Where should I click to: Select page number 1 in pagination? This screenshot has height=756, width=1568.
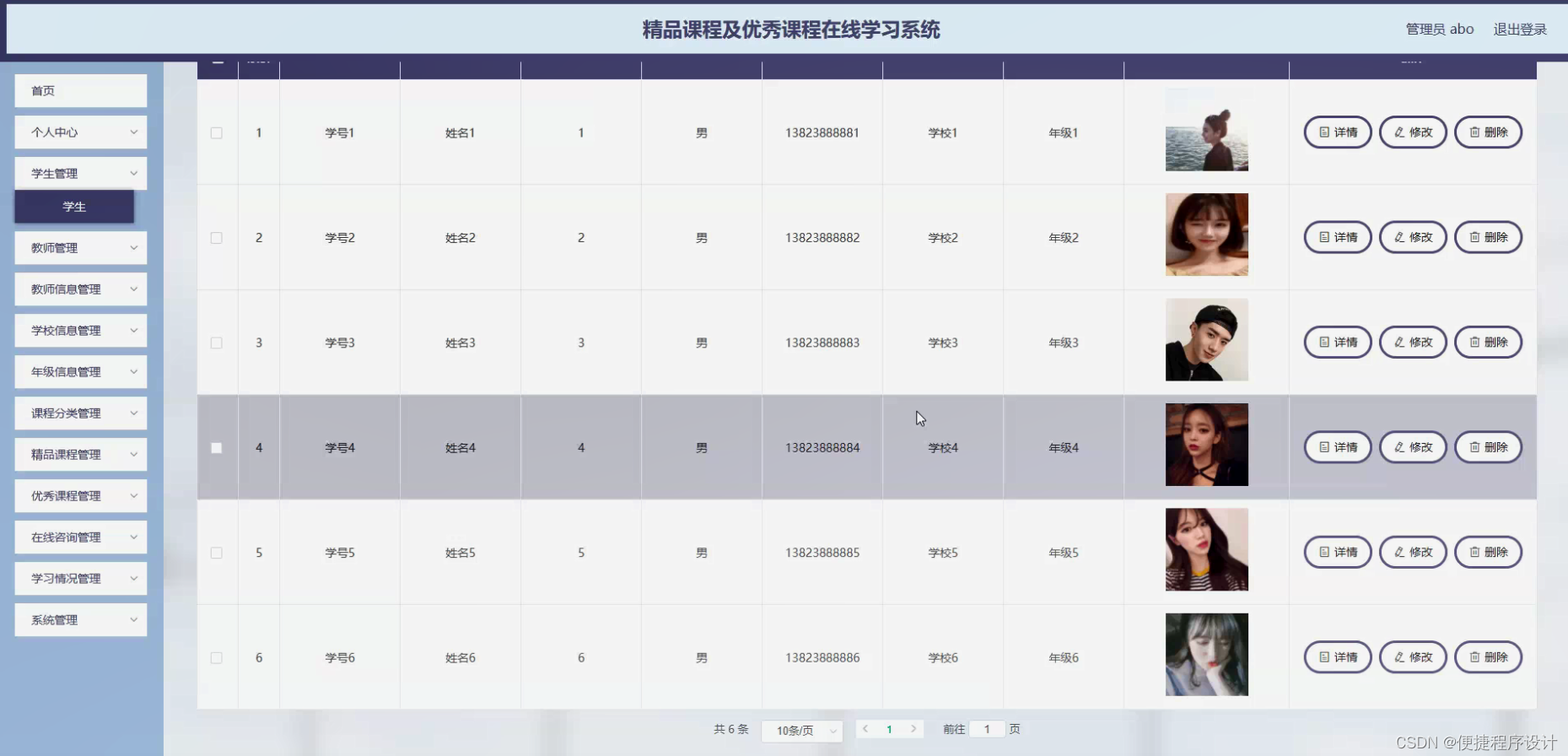889,730
